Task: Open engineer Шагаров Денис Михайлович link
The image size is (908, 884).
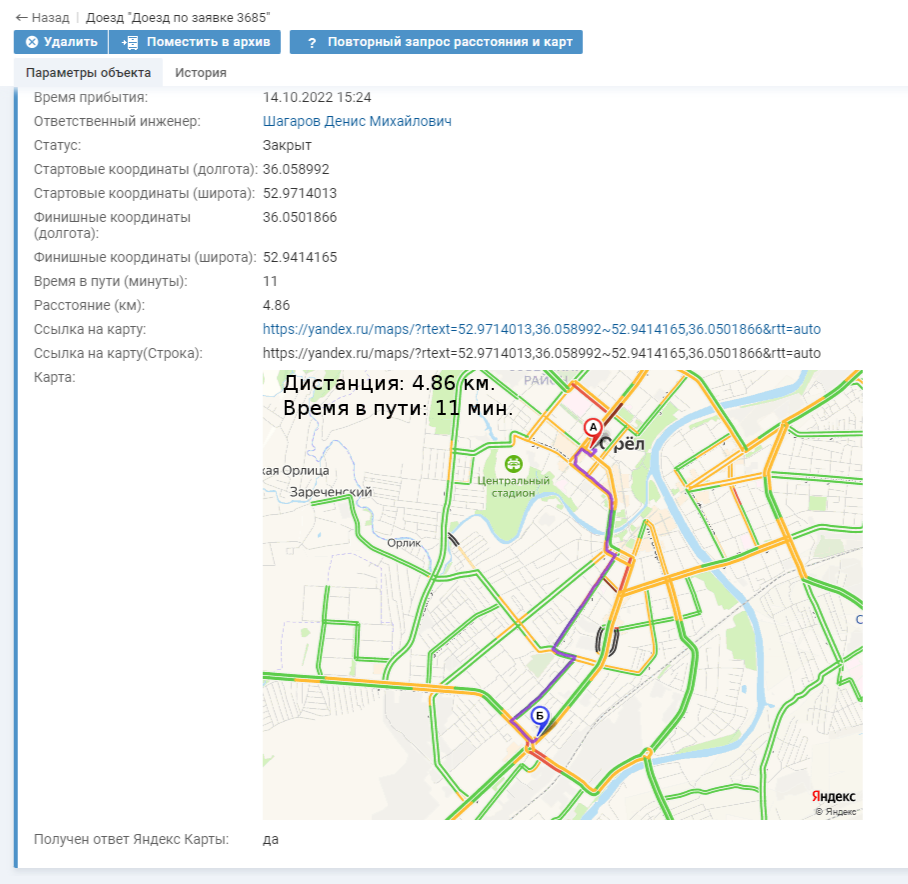Action: (357, 121)
